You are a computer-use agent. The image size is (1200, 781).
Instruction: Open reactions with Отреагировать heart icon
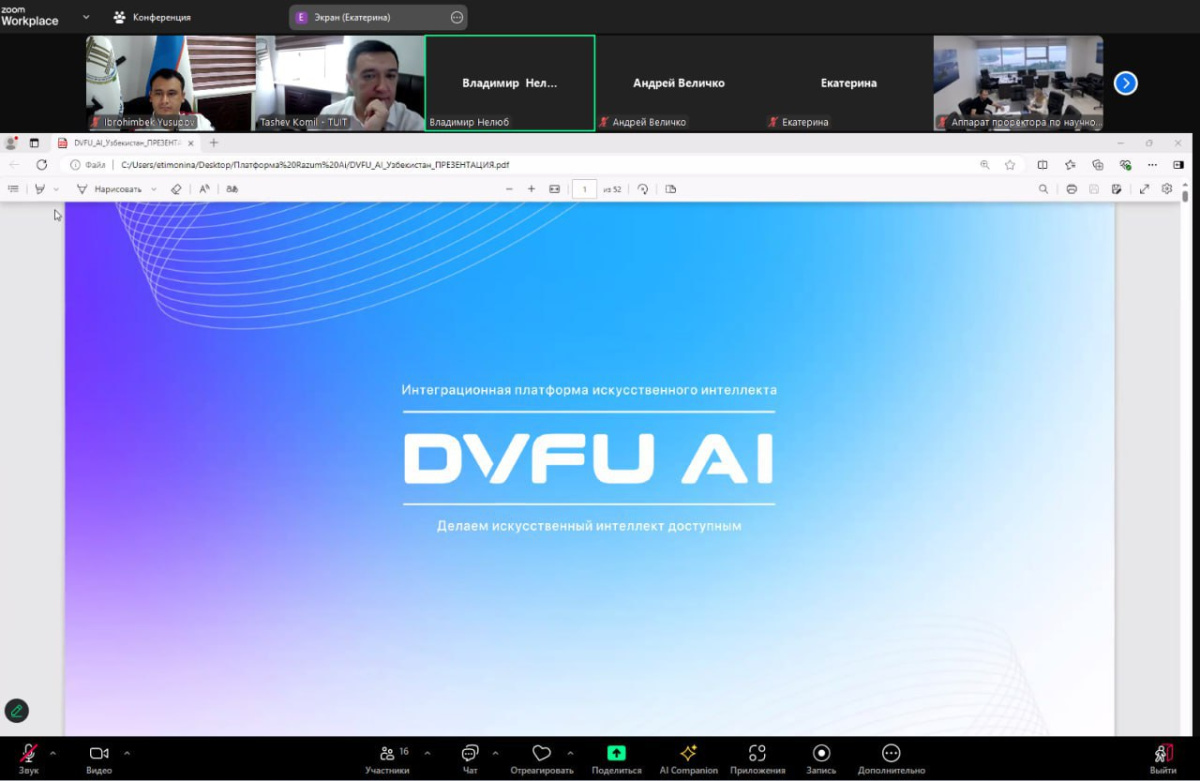pyautogui.click(x=542, y=759)
